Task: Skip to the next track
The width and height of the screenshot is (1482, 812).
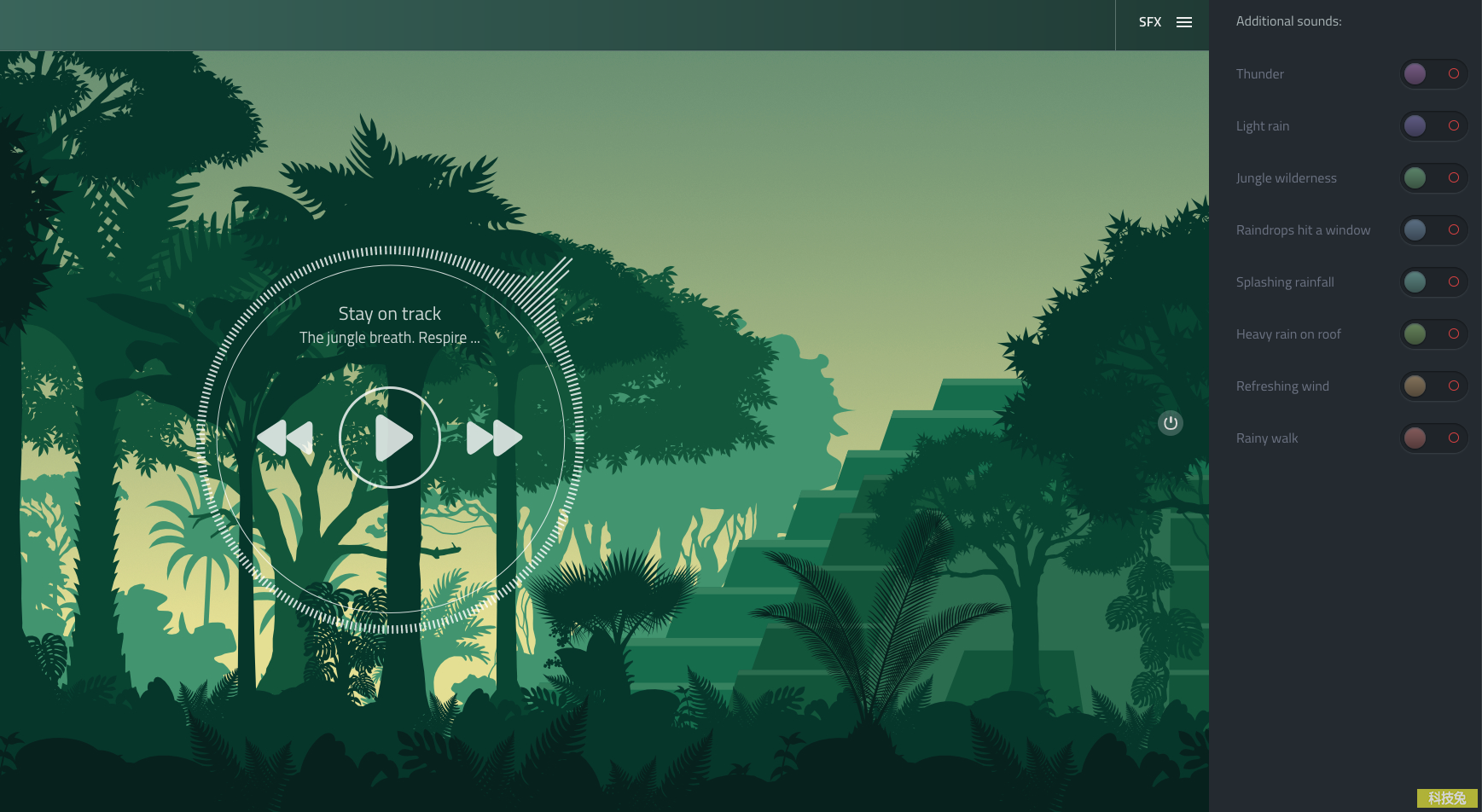Action: click(x=494, y=438)
